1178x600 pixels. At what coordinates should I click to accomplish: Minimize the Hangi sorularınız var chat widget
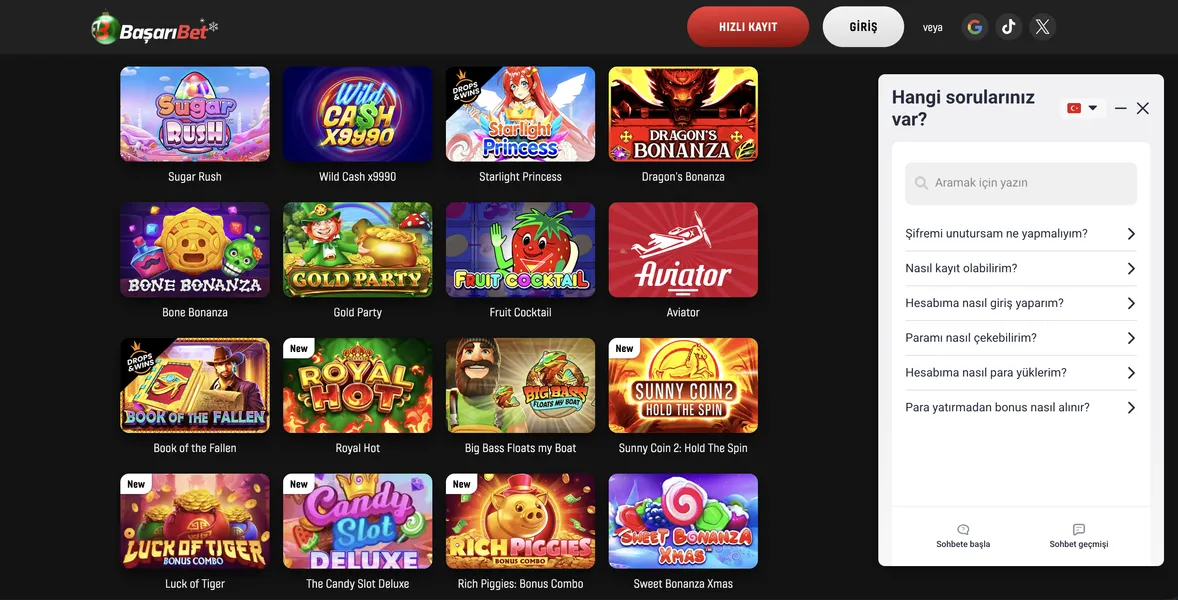[1120, 108]
